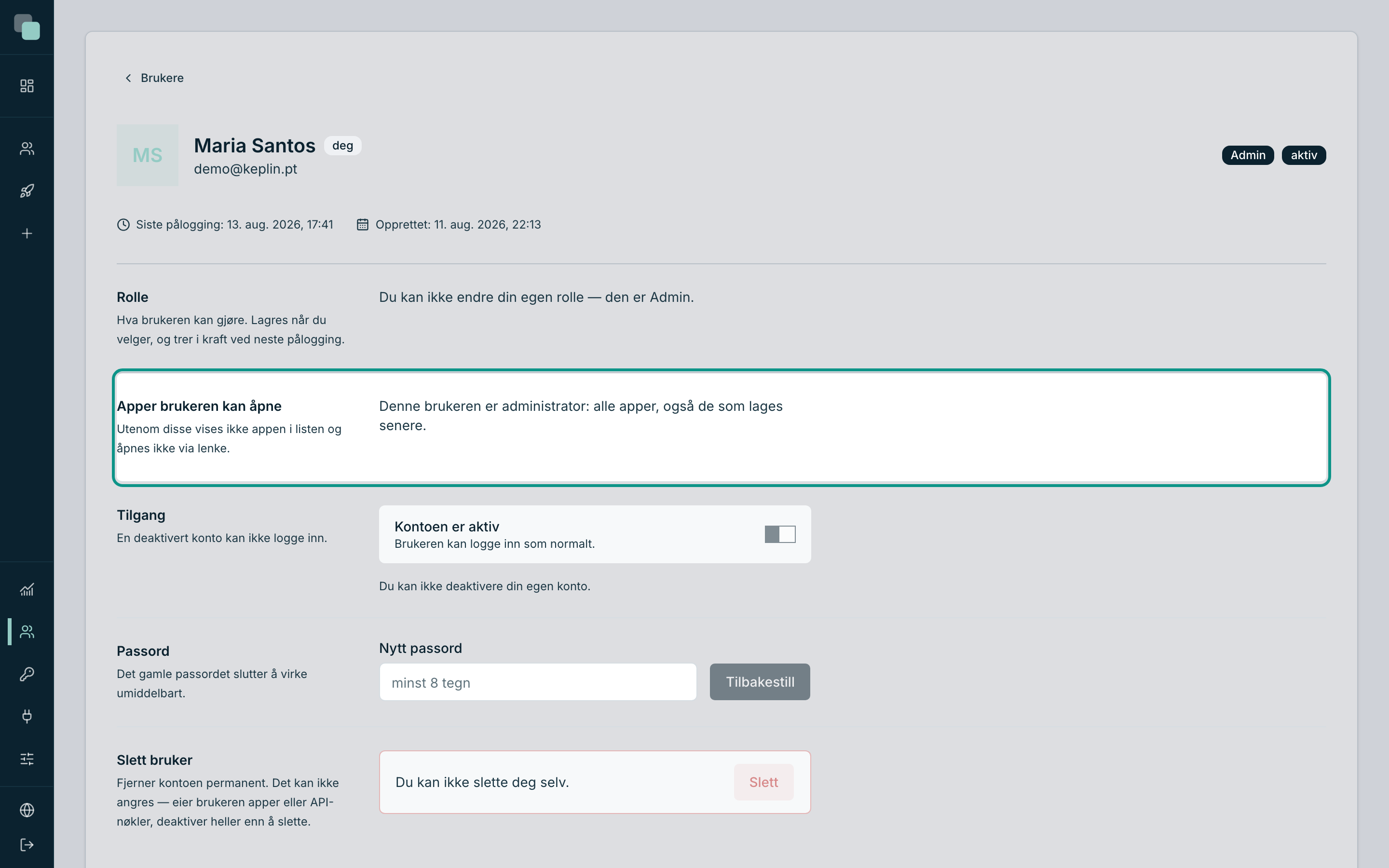
Task: Open the plug integrations icon
Action: [x=27, y=717]
